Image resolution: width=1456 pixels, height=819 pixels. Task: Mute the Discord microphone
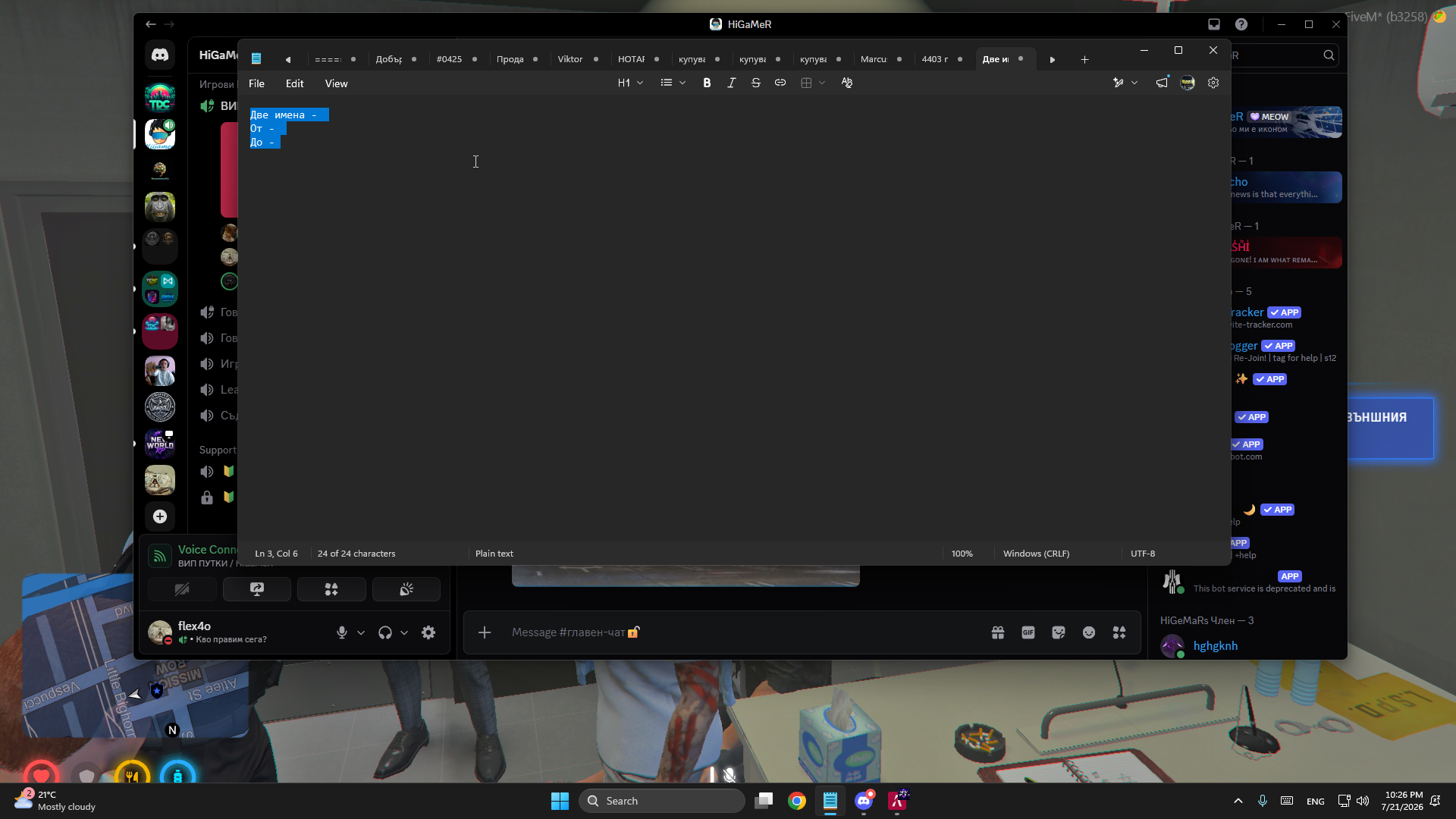tap(342, 632)
